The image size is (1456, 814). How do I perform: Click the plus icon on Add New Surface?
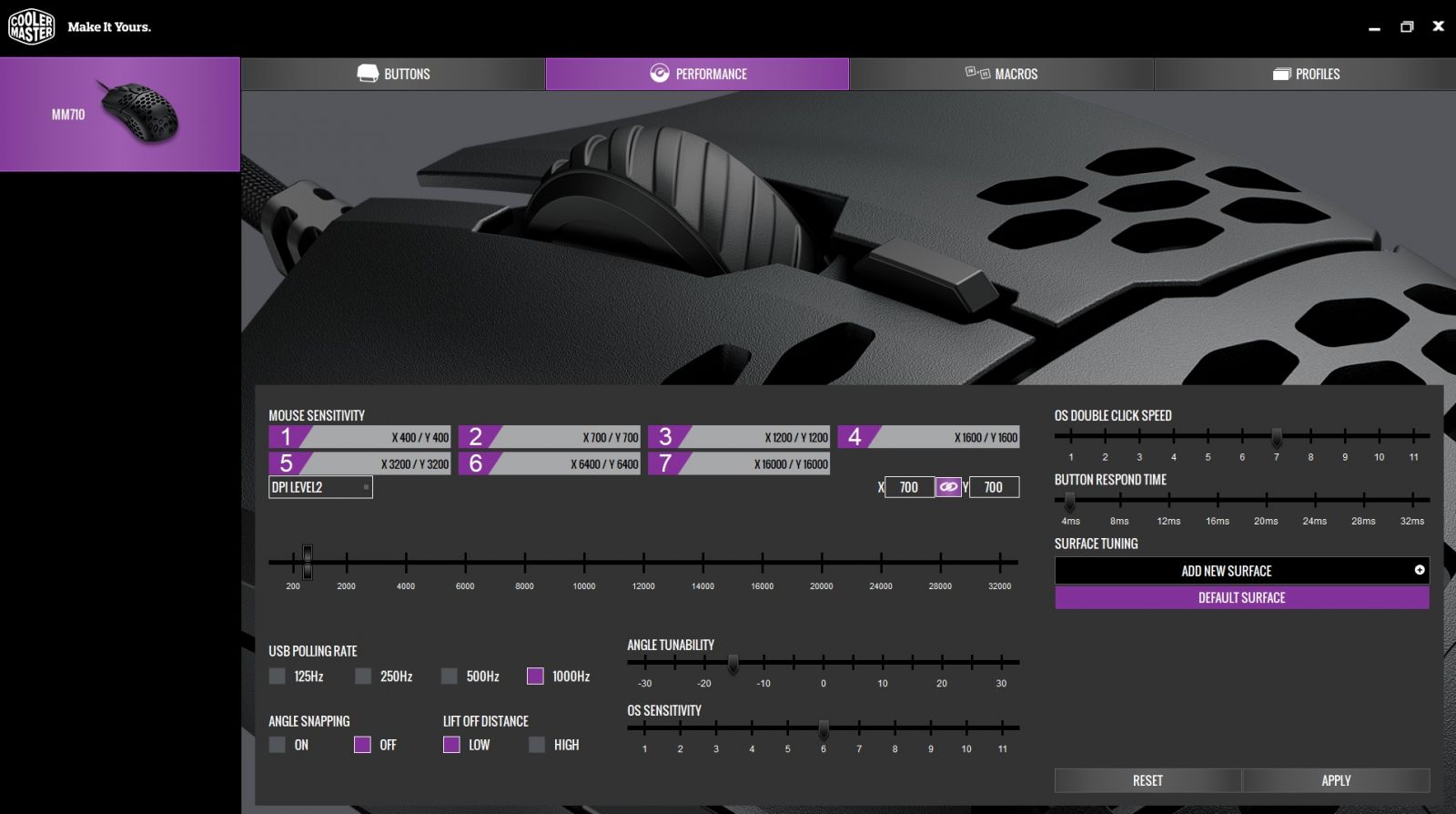coord(1419,570)
